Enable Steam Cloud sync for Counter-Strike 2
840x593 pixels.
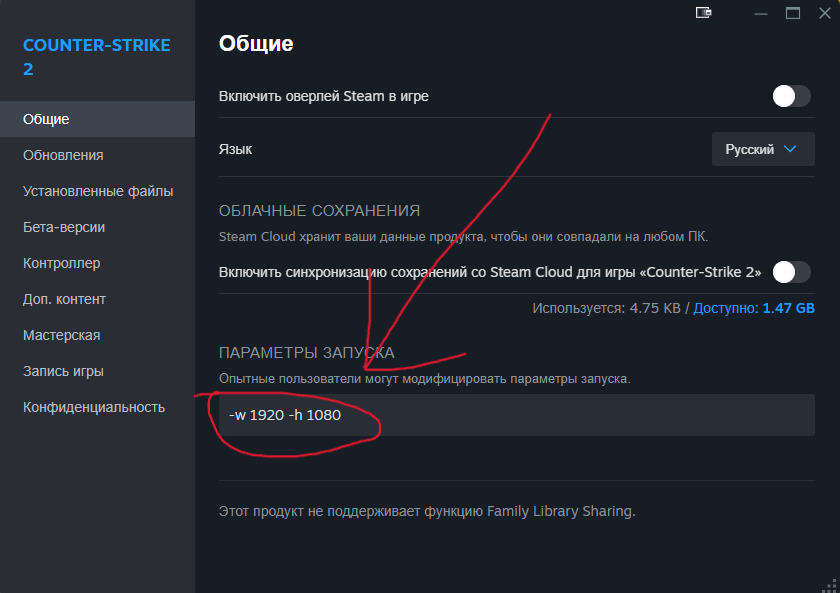coord(791,272)
